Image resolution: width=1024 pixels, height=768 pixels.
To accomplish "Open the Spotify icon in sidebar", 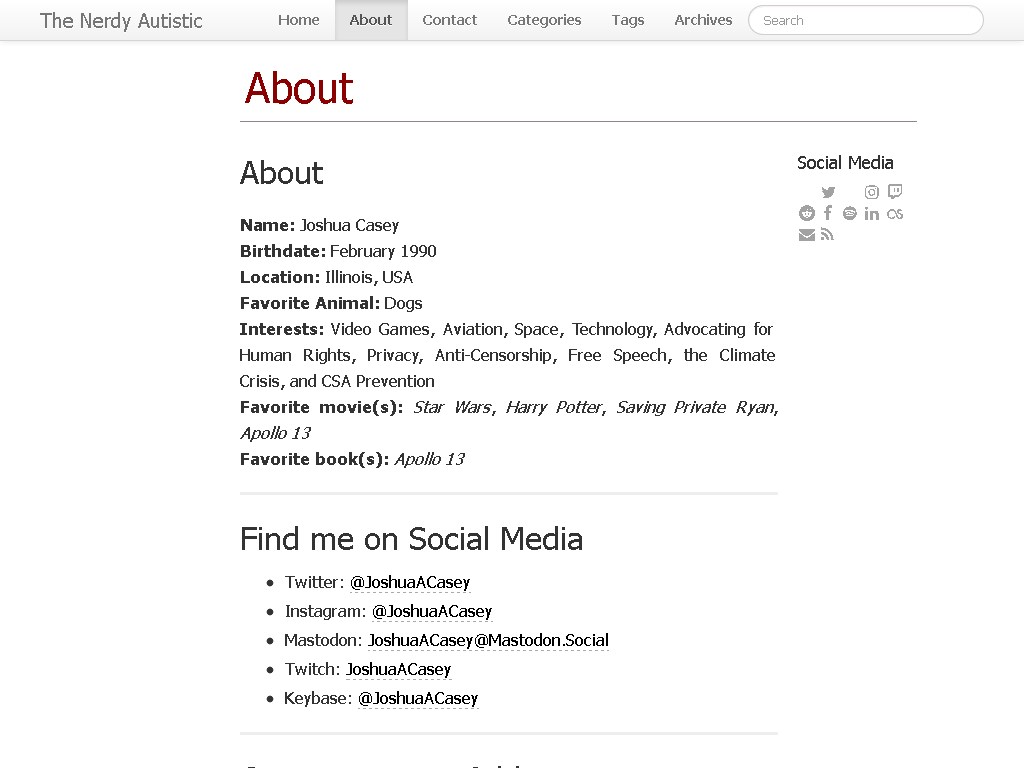I will point(849,213).
